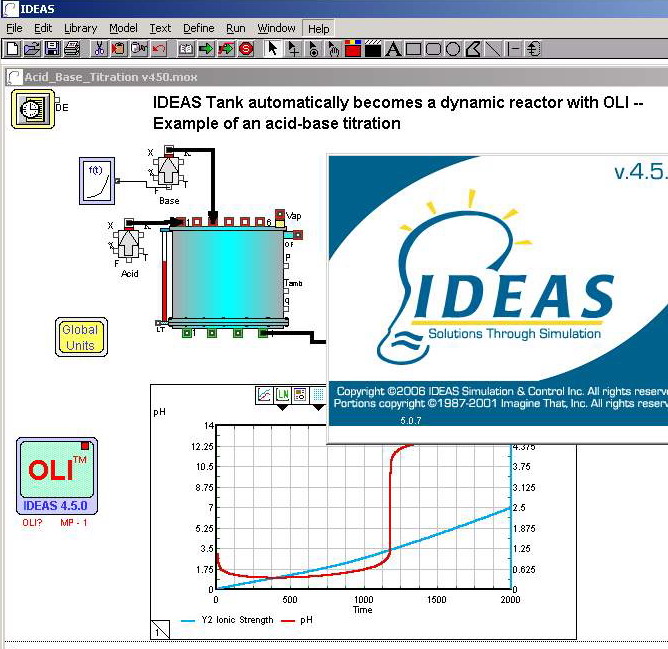The image size is (668, 649).
Task: Select the Acid source arrow block
Action: [x=128, y=244]
